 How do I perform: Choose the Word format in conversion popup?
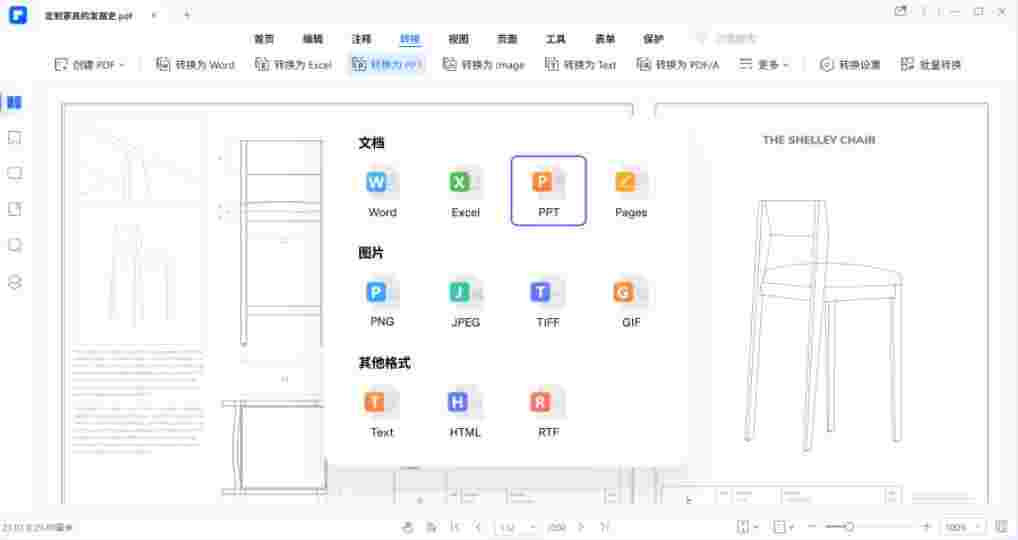(x=382, y=192)
